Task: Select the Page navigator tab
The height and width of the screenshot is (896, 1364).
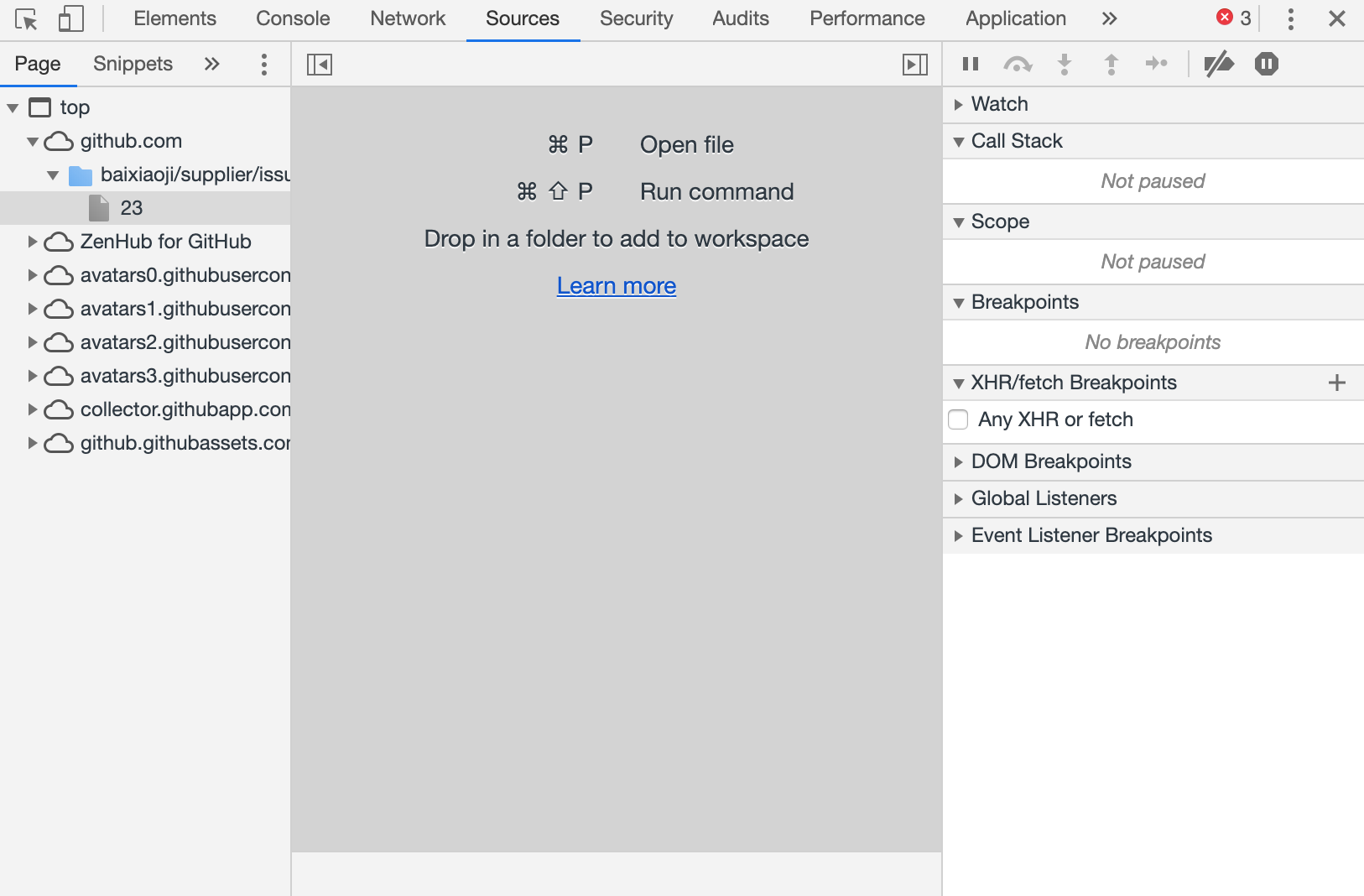Action: (x=38, y=64)
